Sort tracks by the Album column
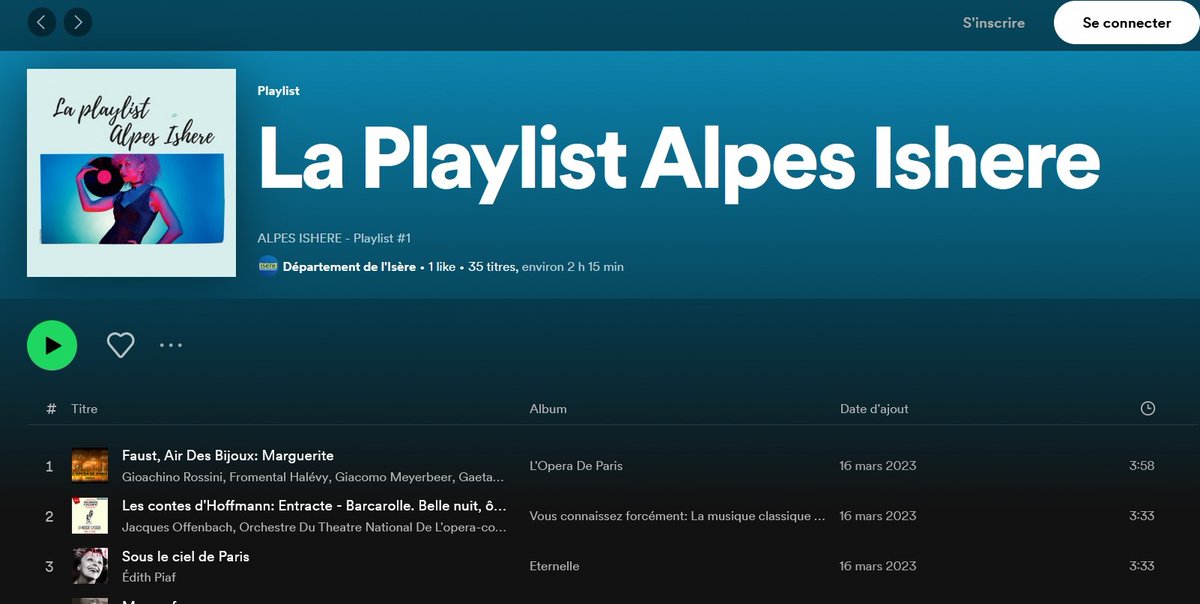Screen dimensions: 1200x604 coord(545,408)
